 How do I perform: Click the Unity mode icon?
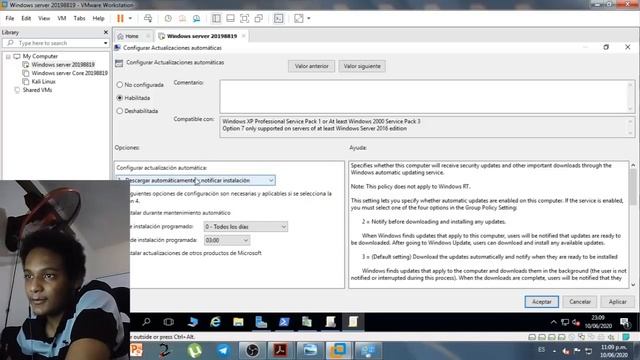(259, 18)
